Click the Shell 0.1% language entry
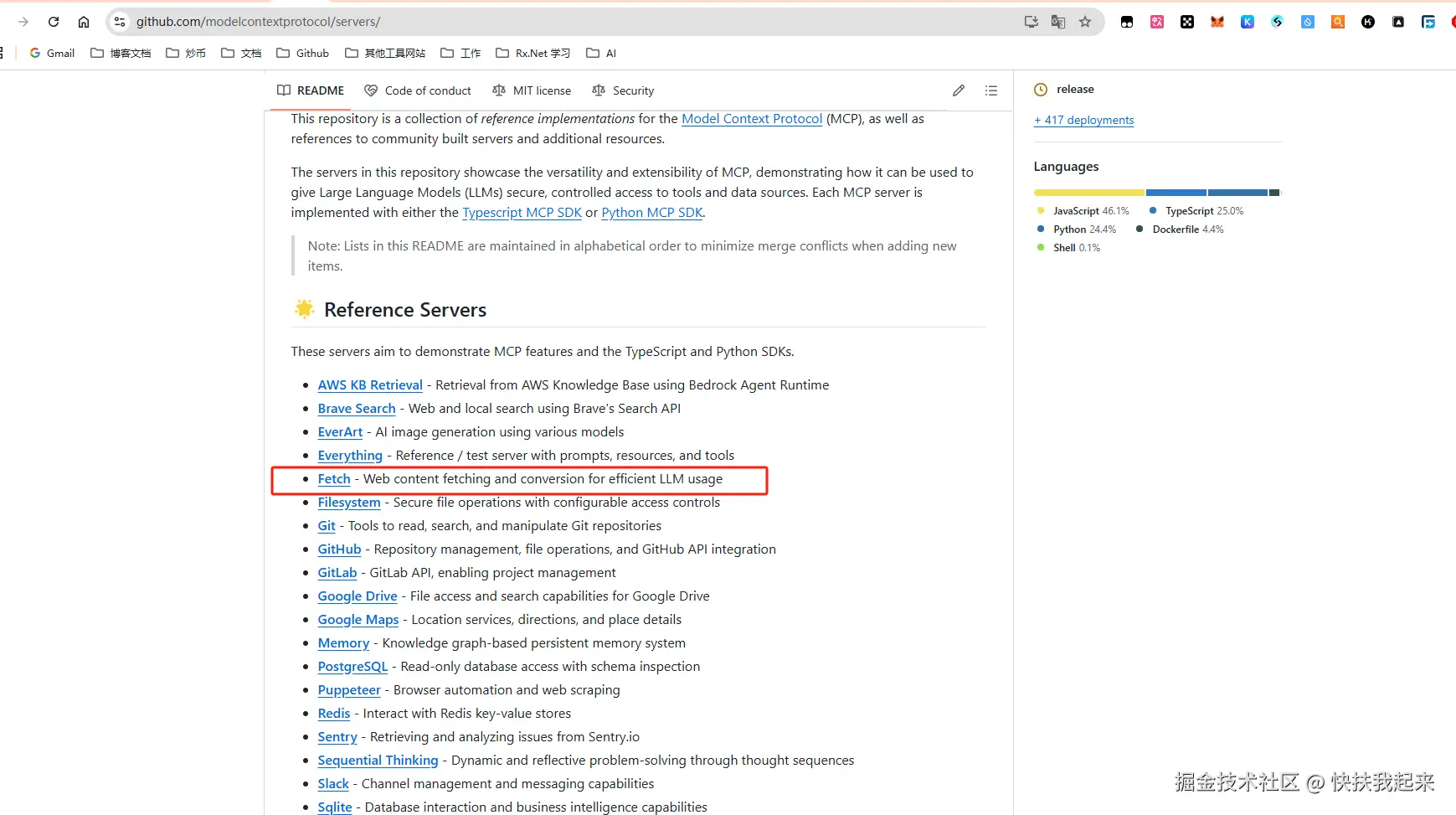1456x815 pixels. pos(1068,248)
